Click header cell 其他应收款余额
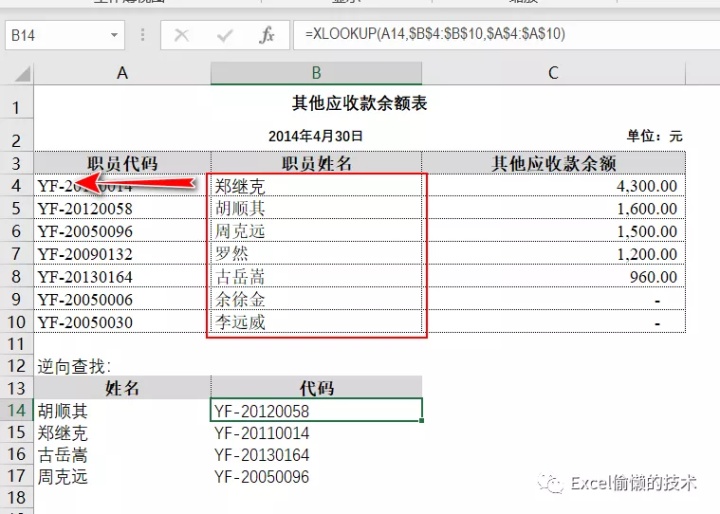This screenshot has width=720, height=514. point(553,163)
